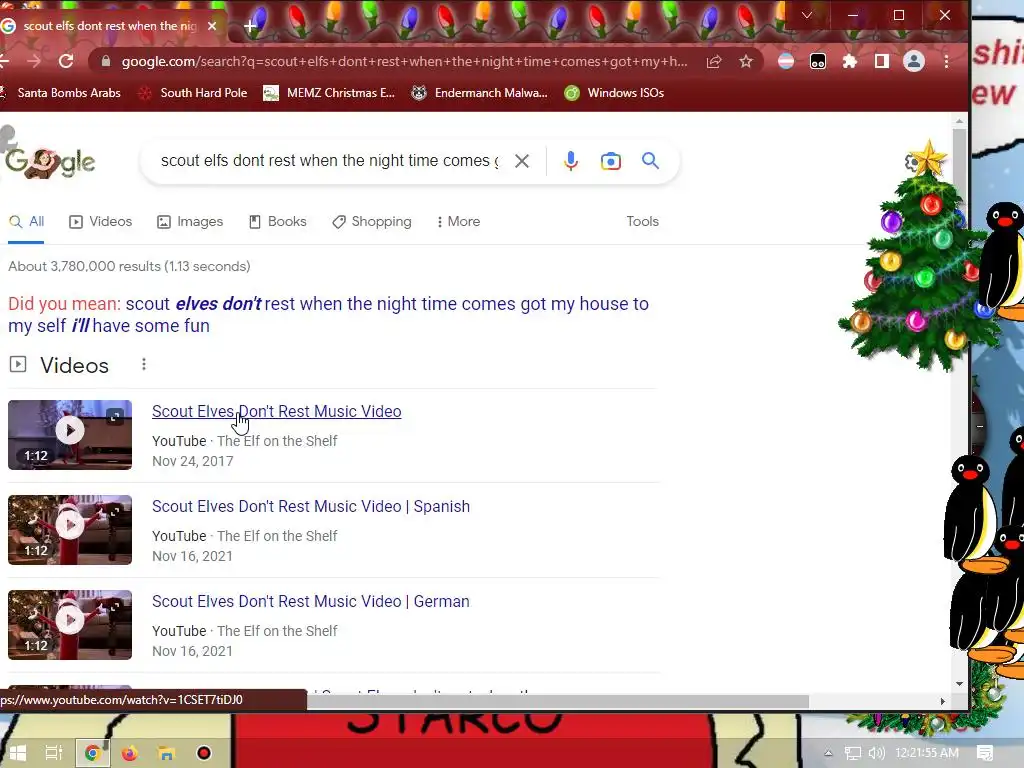Launch Firefox from the taskbar
This screenshot has height=768, width=1024.
click(129, 753)
